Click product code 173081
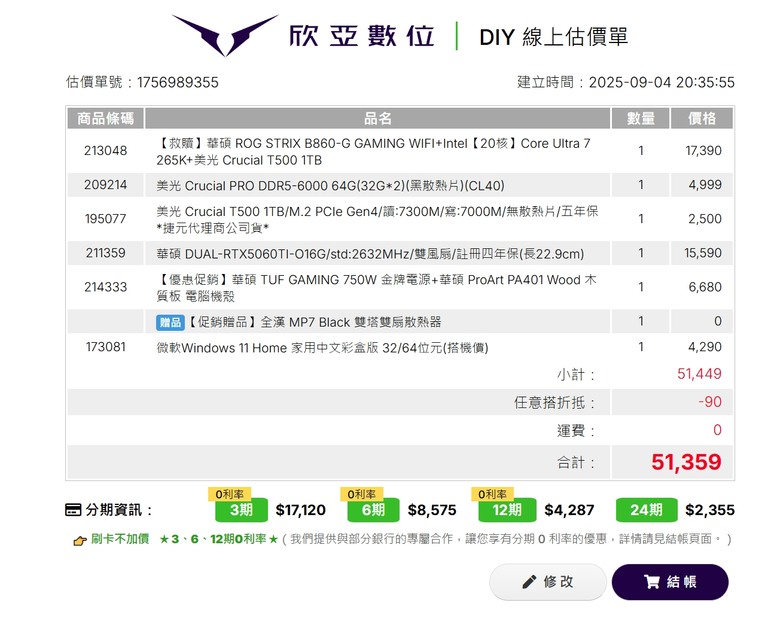780x621 pixels. 105,347
